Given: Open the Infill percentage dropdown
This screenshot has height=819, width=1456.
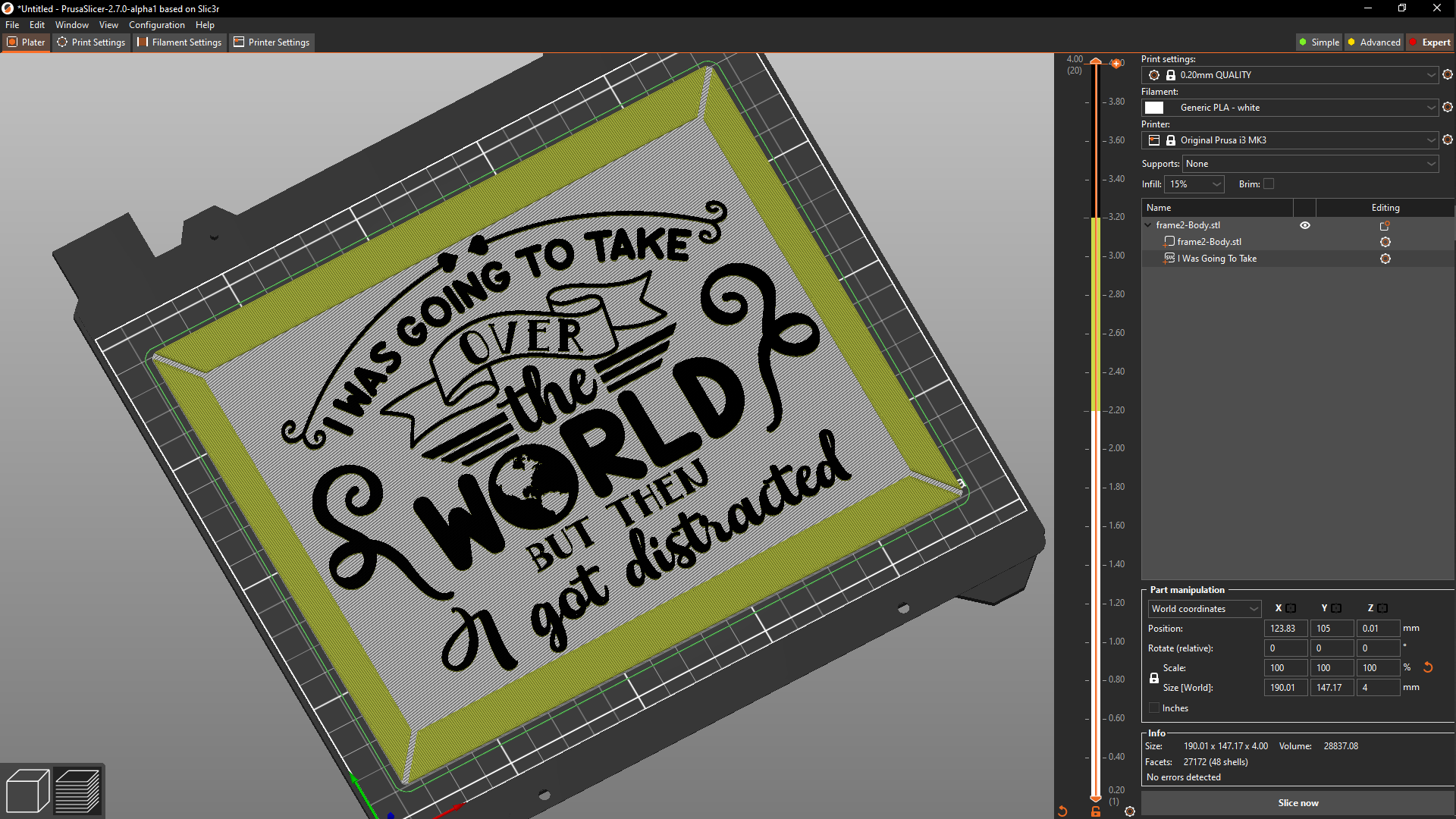Looking at the screenshot, I should point(1194,184).
